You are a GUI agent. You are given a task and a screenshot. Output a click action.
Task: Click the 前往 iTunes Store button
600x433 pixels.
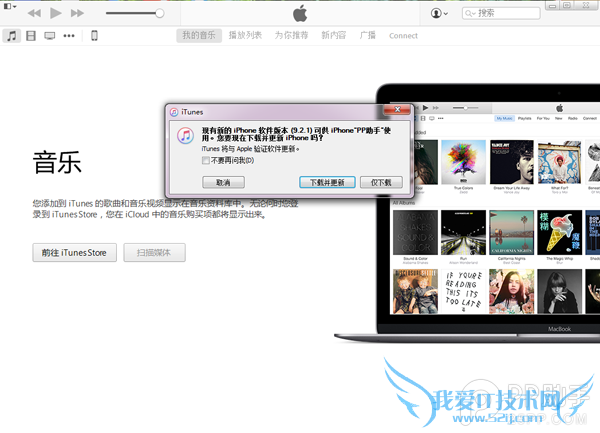75,253
